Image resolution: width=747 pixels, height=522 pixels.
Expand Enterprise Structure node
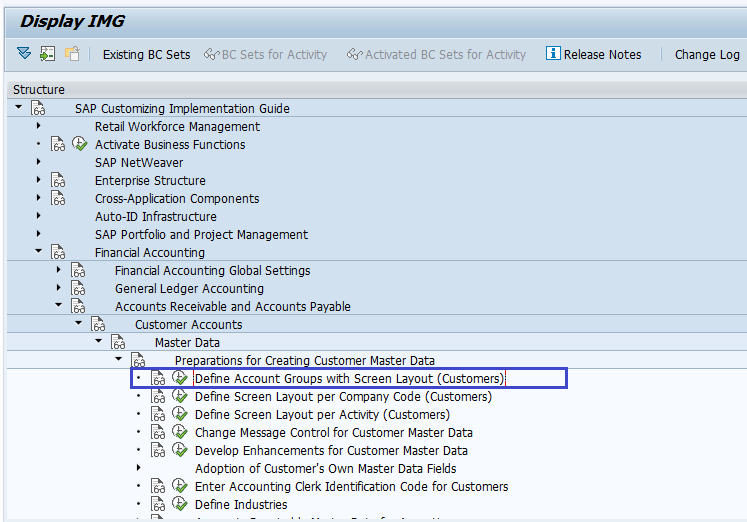click(x=39, y=180)
